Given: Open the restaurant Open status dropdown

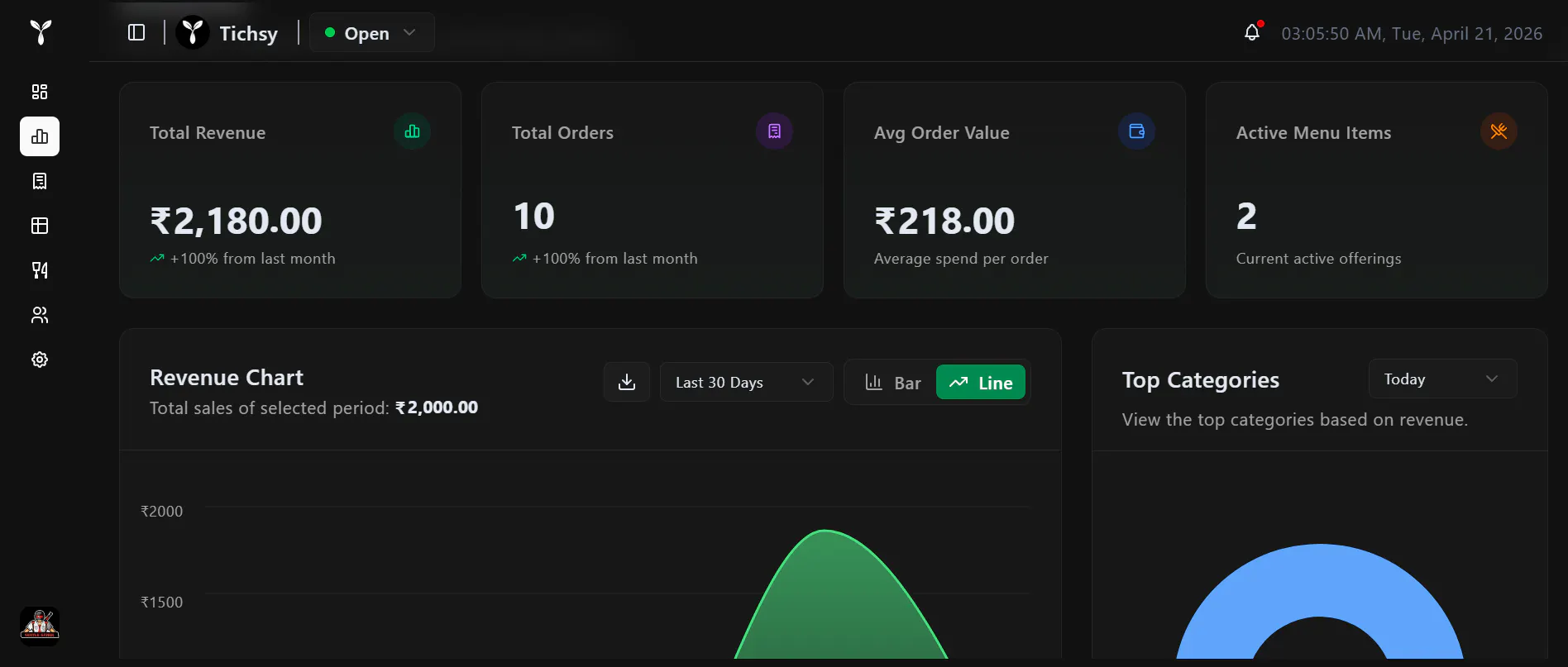Looking at the screenshot, I should (x=371, y=32).
